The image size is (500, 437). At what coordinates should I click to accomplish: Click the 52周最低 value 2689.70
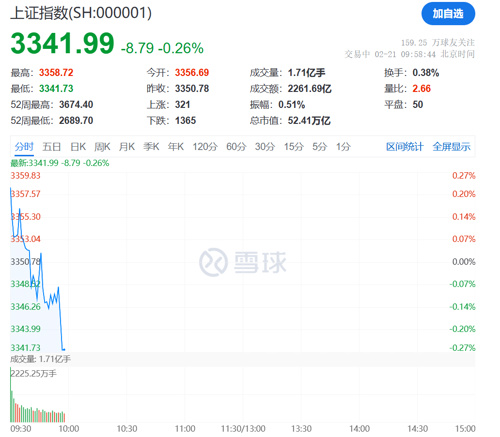pyautogui.click(x=76, y=121)
